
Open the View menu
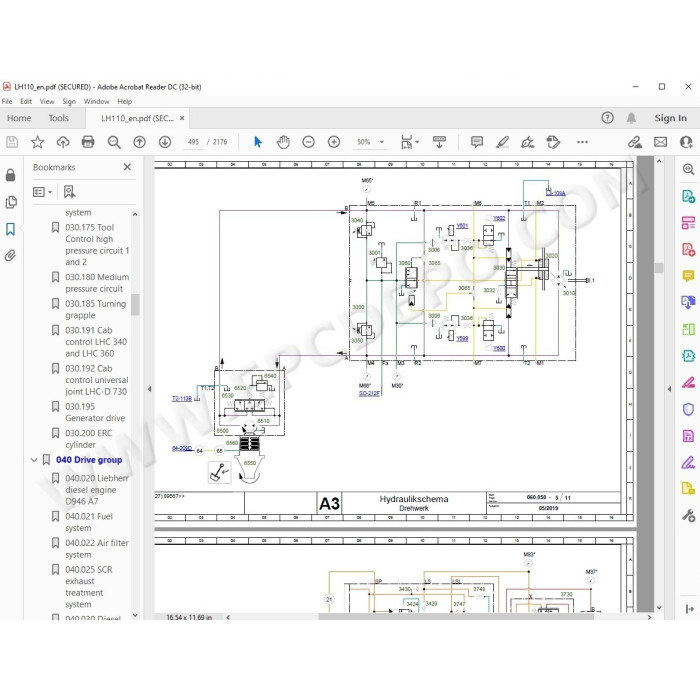[47, 101]
